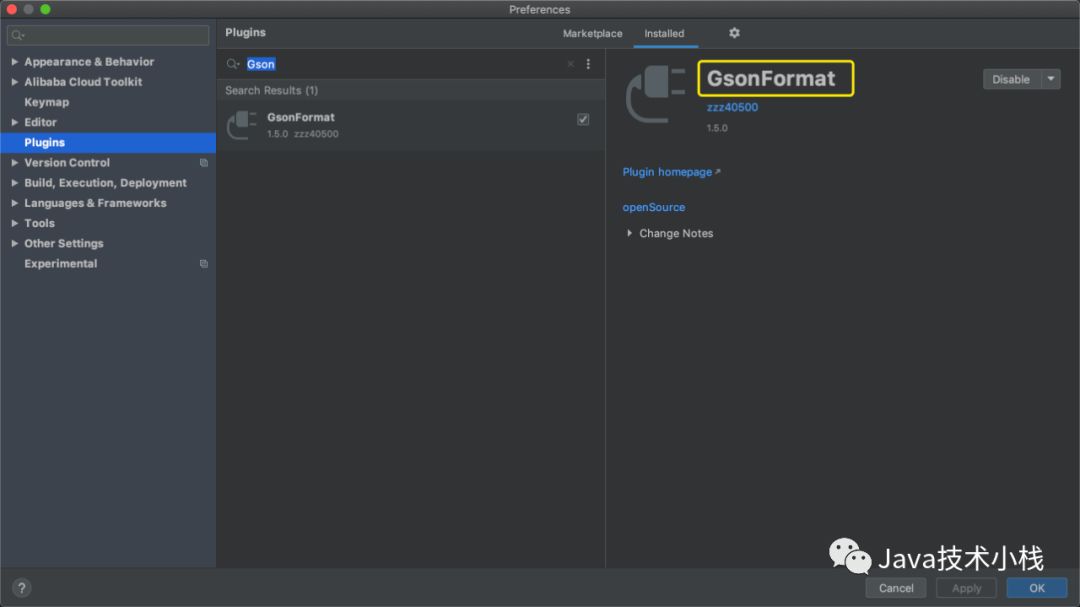Screen dimensions: 1080x607
Task: Open the Disable button dropdown arrow
Action: (x=1050, y=79)
